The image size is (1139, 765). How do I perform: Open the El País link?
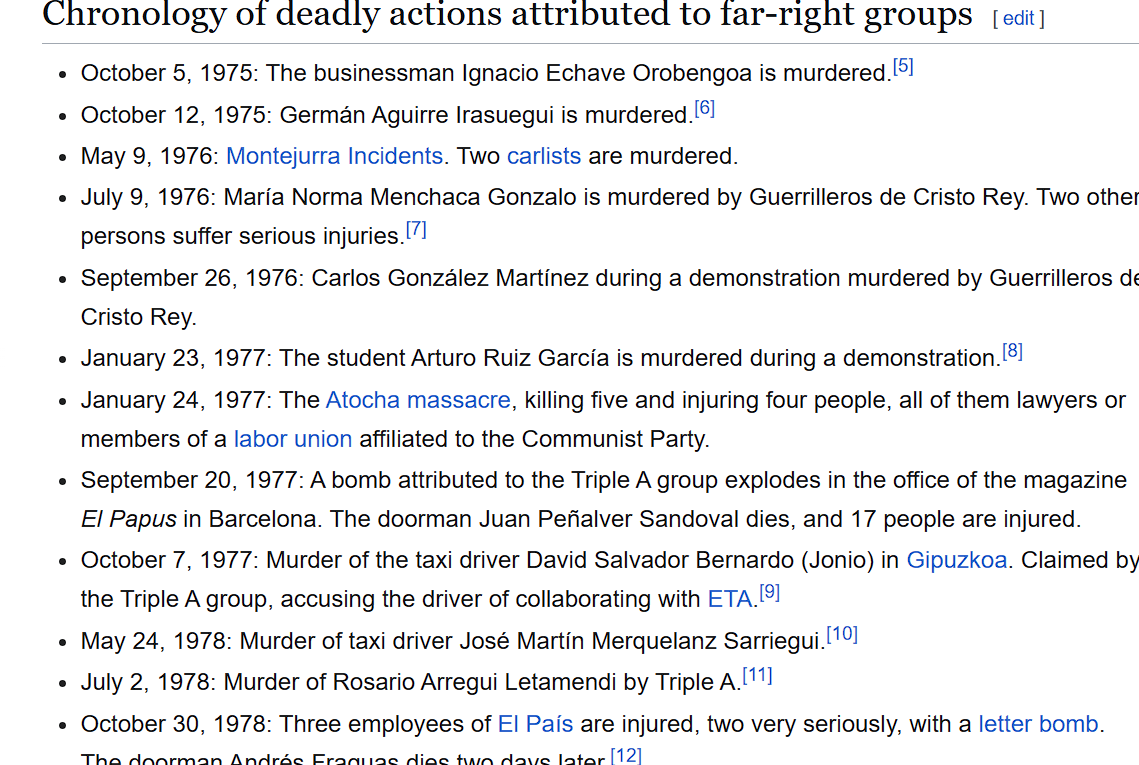point(535,724)
